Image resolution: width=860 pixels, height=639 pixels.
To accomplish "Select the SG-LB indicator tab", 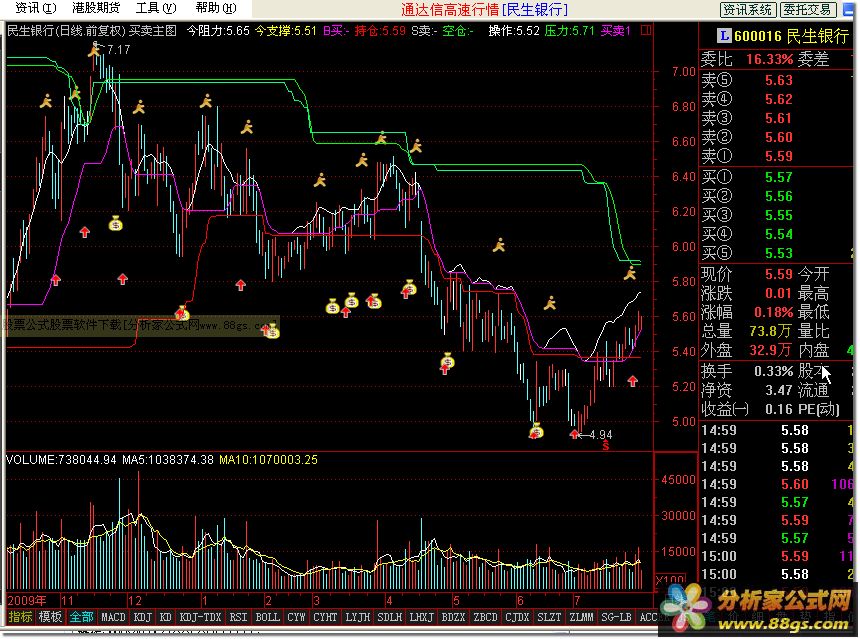I will [616, 618].
